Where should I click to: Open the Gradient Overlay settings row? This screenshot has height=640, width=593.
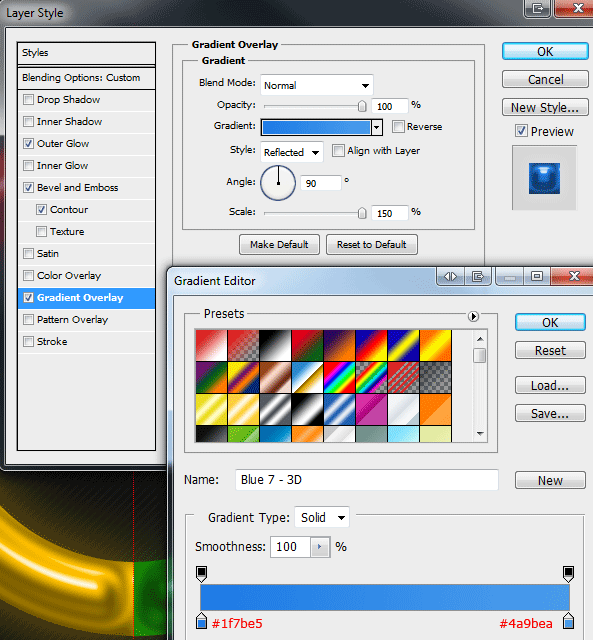tap(87, 298)
